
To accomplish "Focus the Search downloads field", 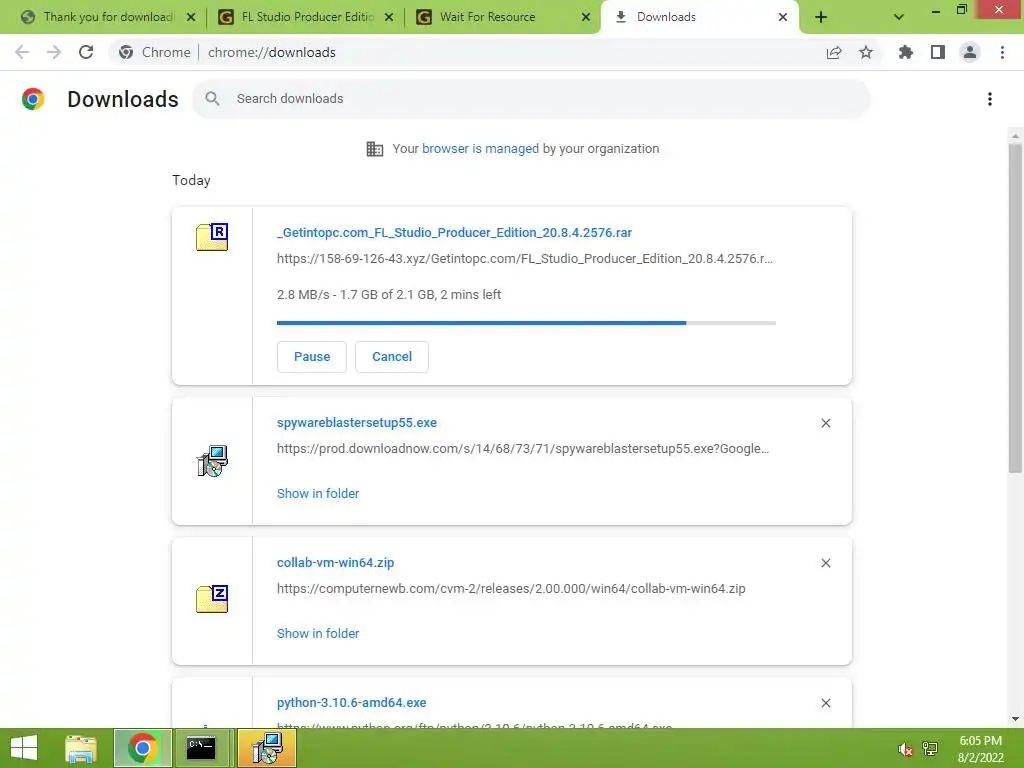I will [x=531, y=99].
